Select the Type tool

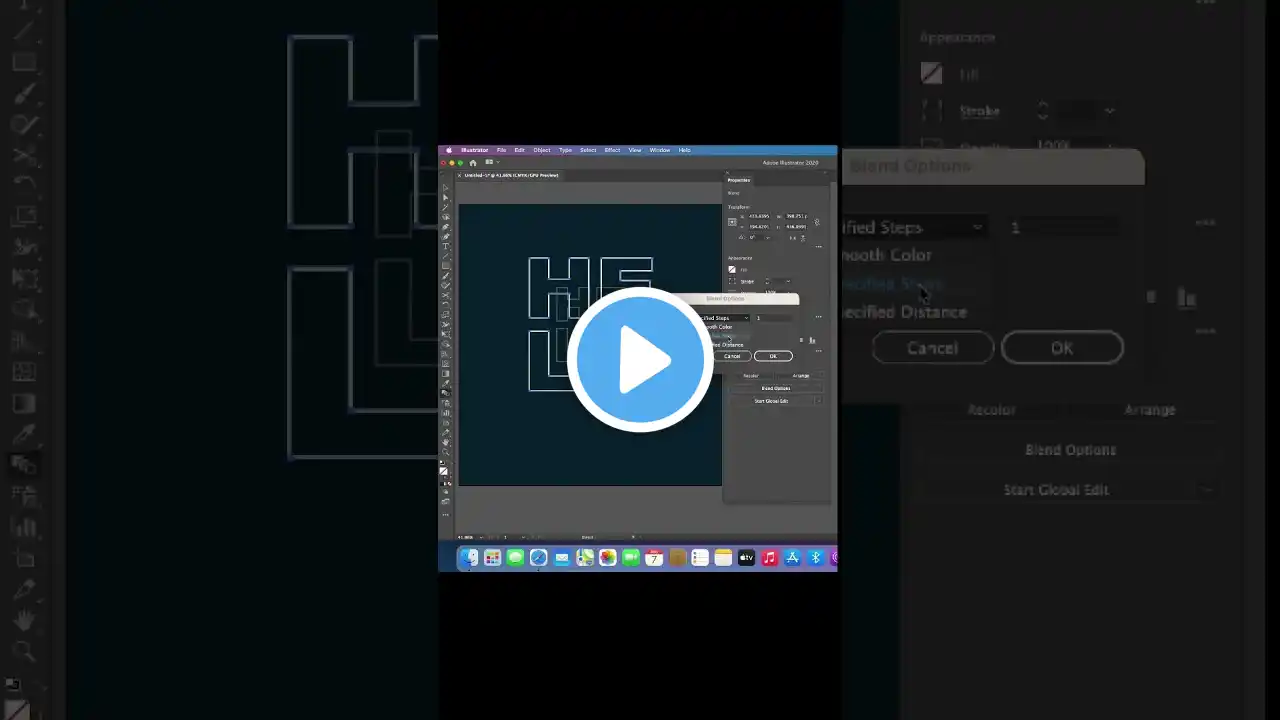pyautogui.click(x=446, y=246)
